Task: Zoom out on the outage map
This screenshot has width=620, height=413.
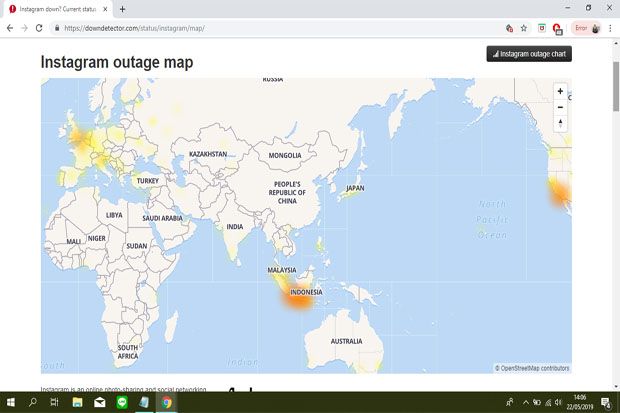Action: [560, 107]
